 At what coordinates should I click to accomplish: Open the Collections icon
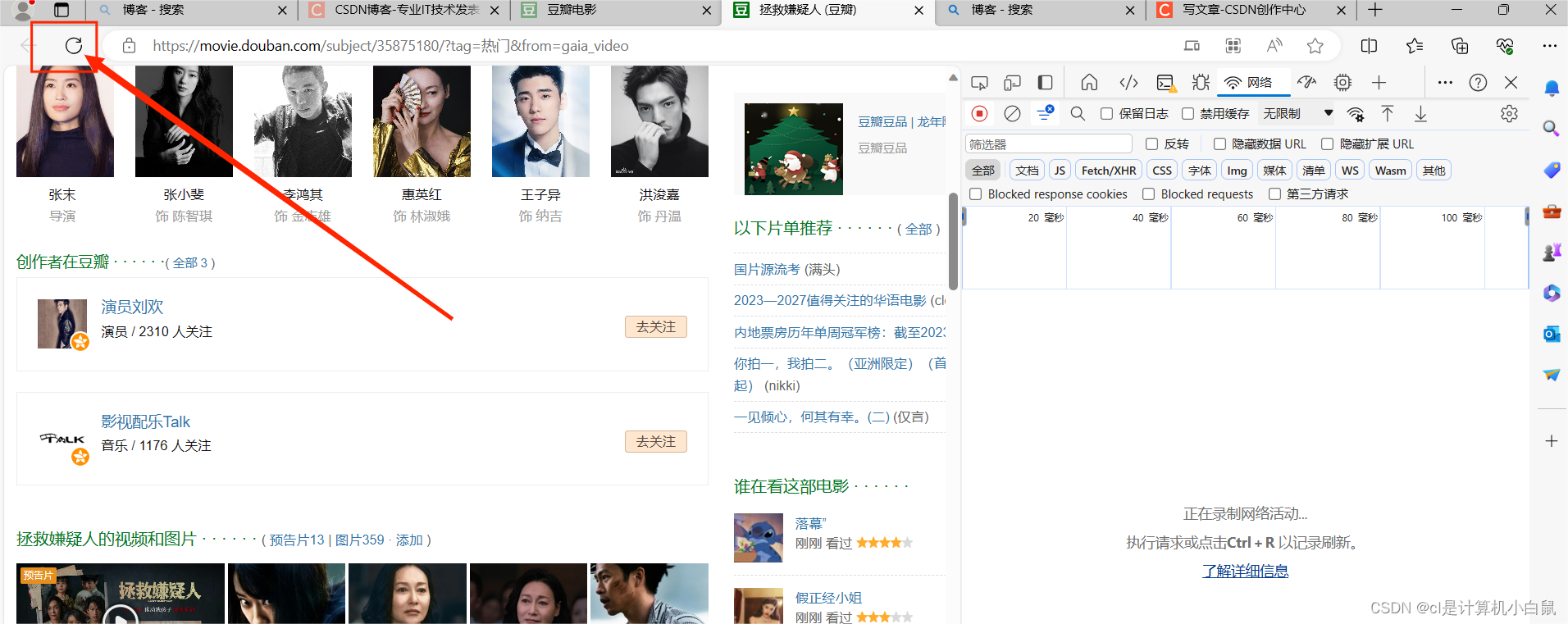(1460, 46)
